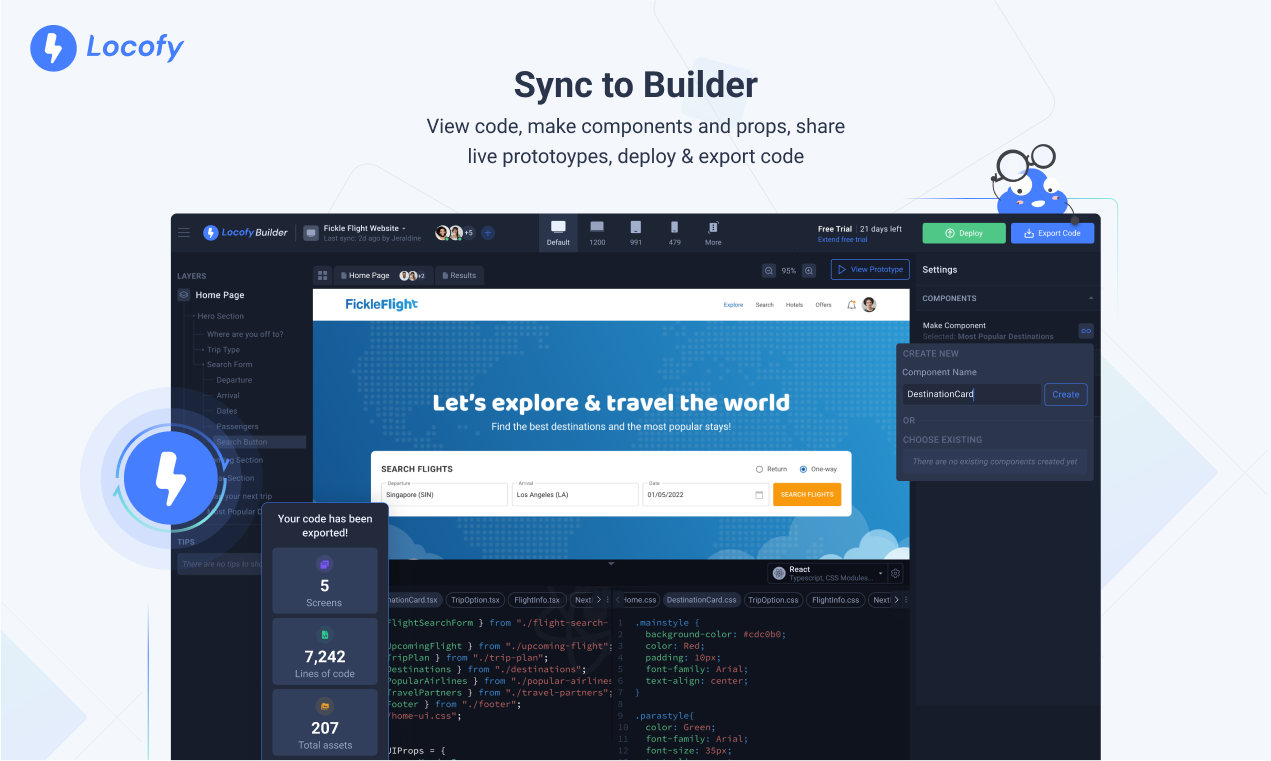This screenshot has width=1271, height=761.
Task: Open the hamburger menu in Locofy Builder
Action: pos(184,233)
